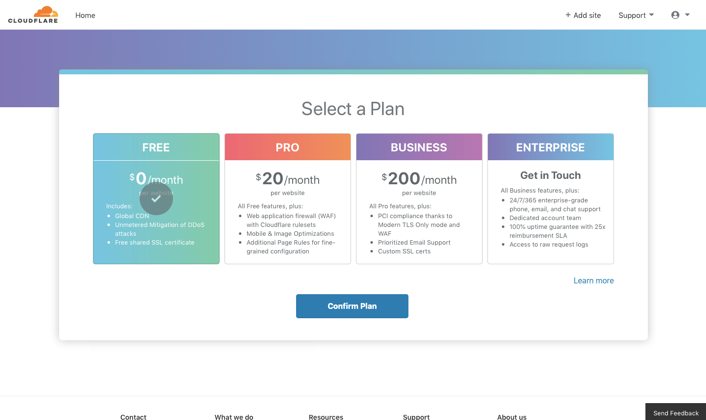Select the Pro plan header

287,147
